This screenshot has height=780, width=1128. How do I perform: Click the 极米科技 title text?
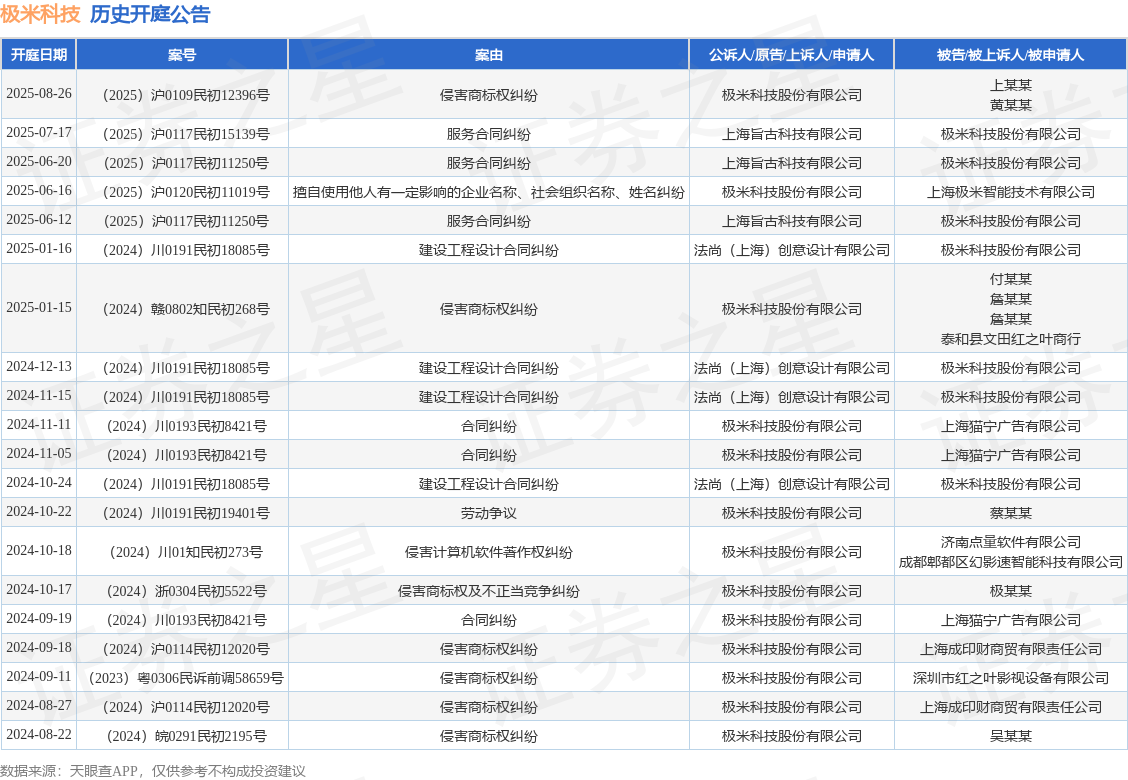pos(40,14)
